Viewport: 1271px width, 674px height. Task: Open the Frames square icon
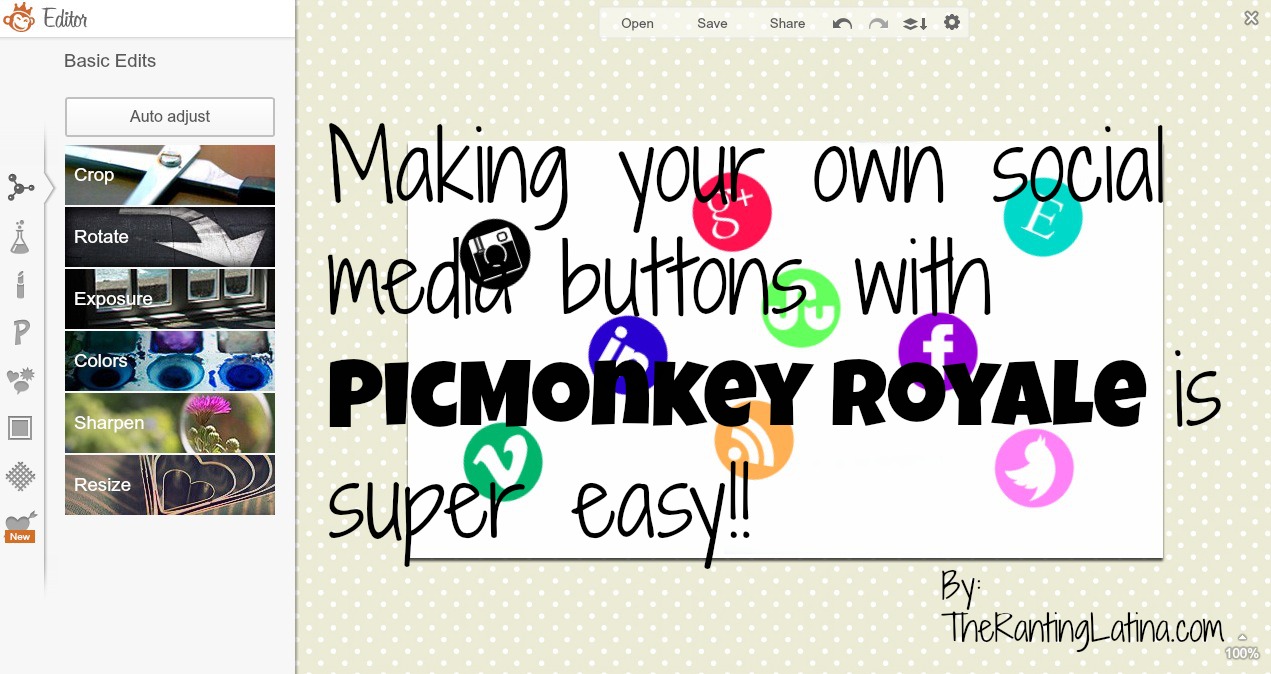pos(20,429)
